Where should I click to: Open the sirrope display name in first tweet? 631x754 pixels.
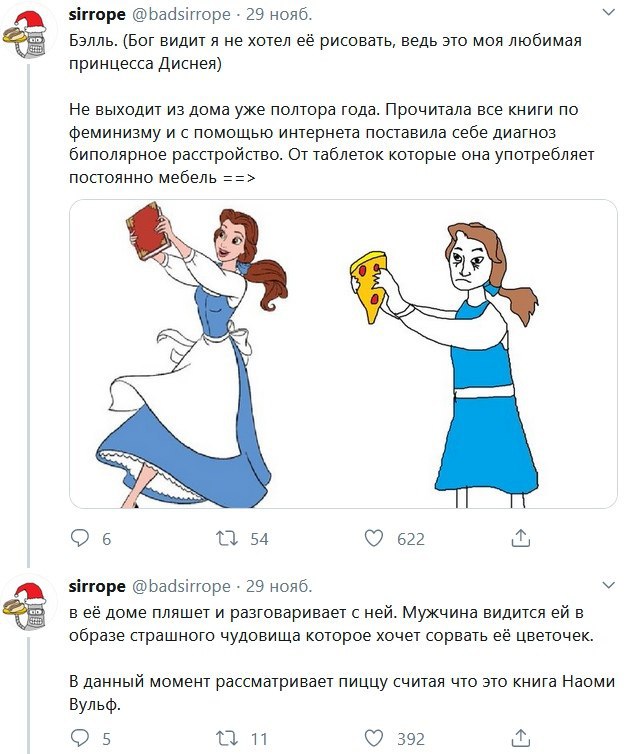pos(97,14)
